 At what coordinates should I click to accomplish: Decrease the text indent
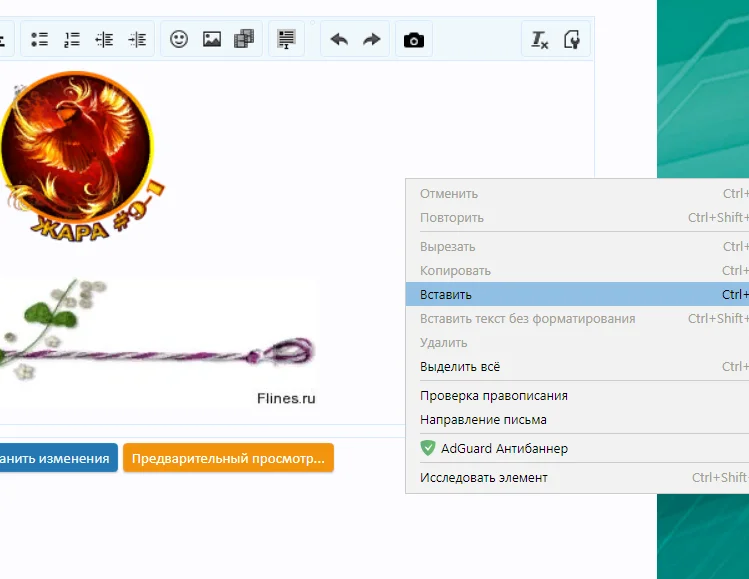click(104, 39)
